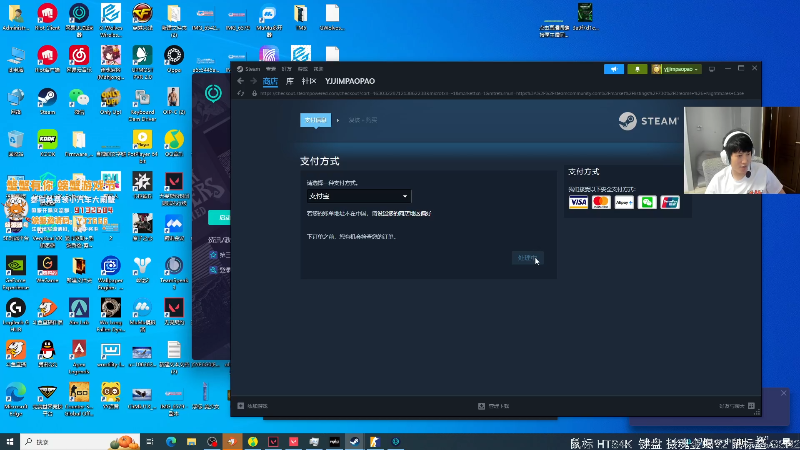Viewport: 800px width, 450px height.
Task: Click the checkout URL address bar
Action: pos(503,93)
